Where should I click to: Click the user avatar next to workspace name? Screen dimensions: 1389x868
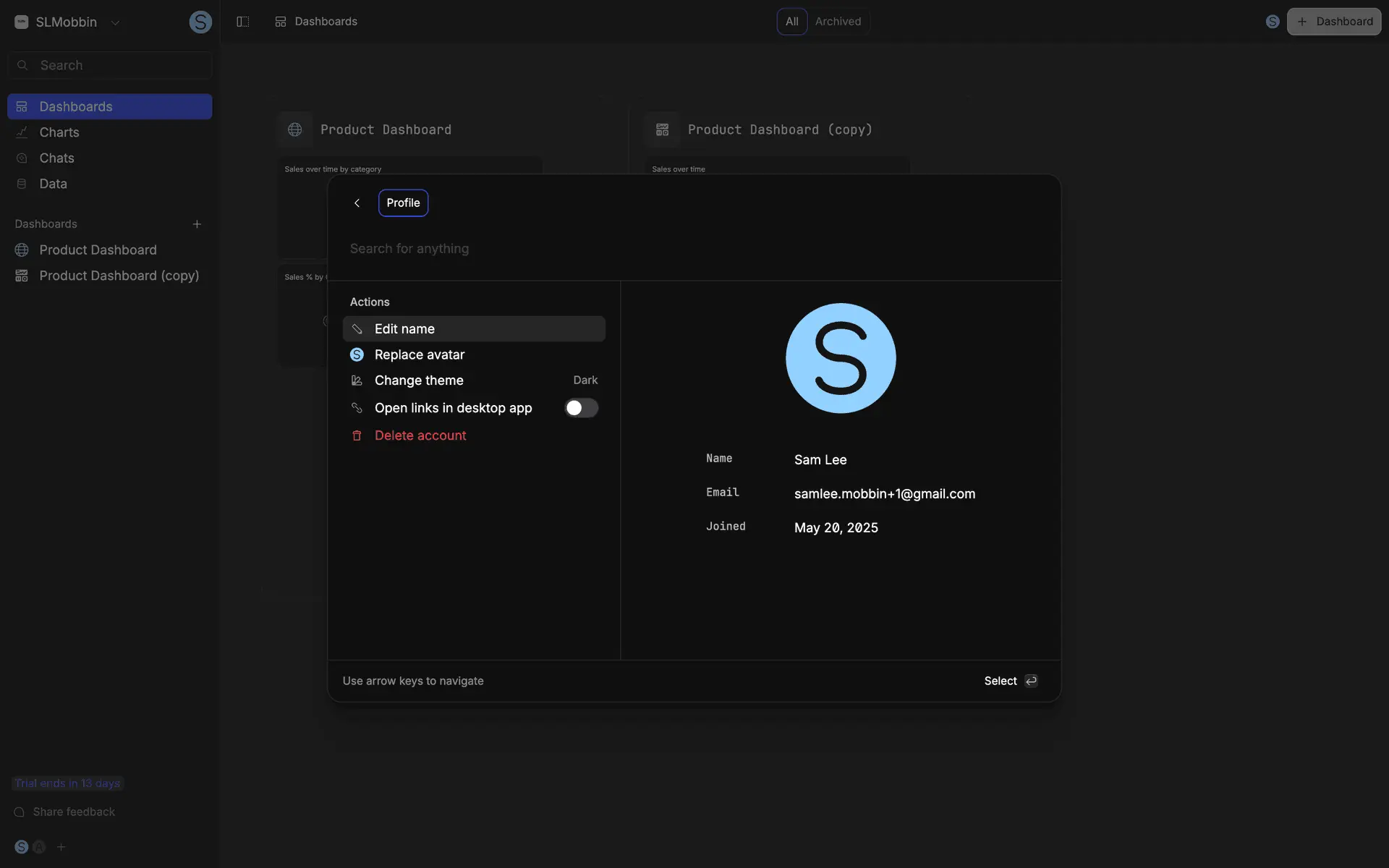coord(200,22)
